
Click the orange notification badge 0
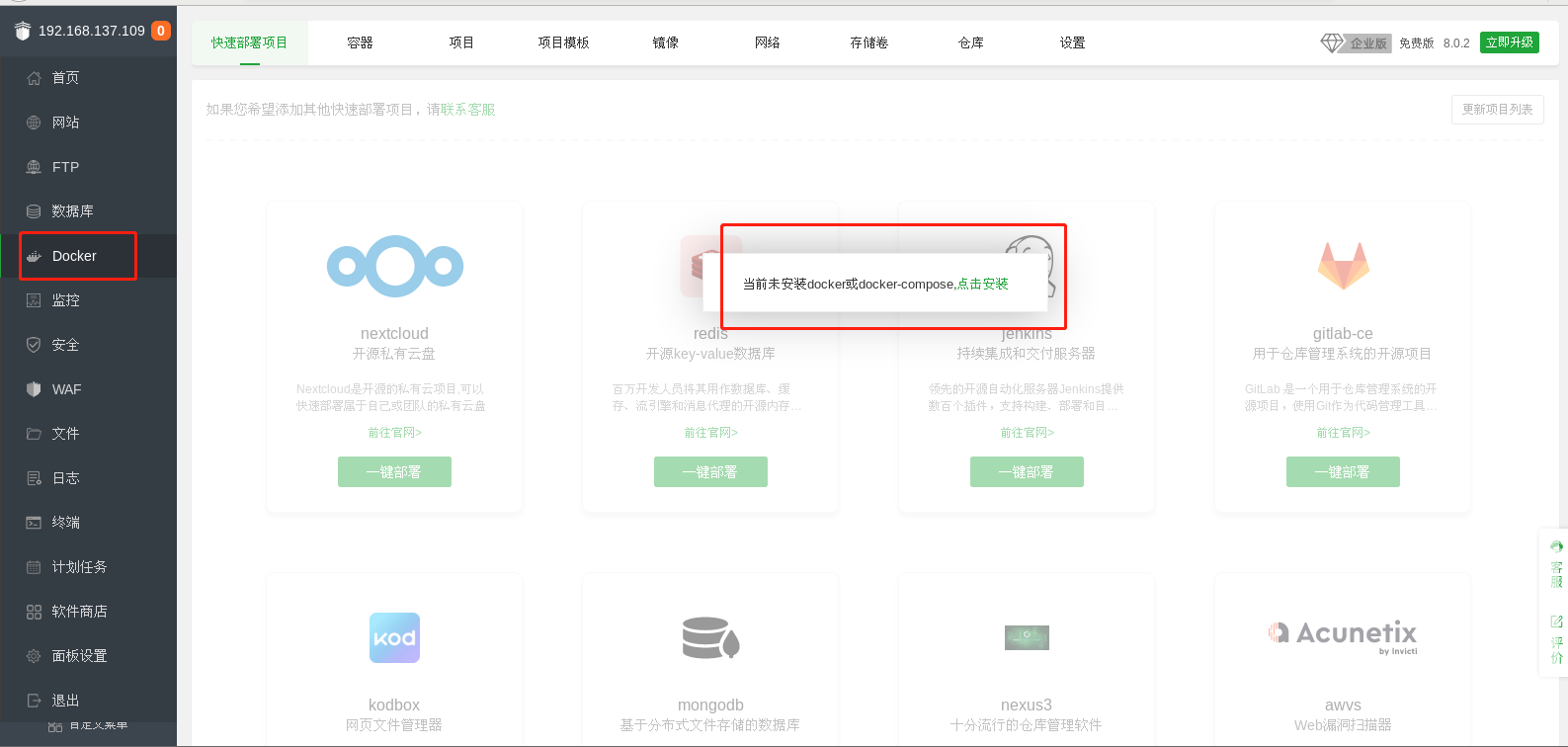161,31
